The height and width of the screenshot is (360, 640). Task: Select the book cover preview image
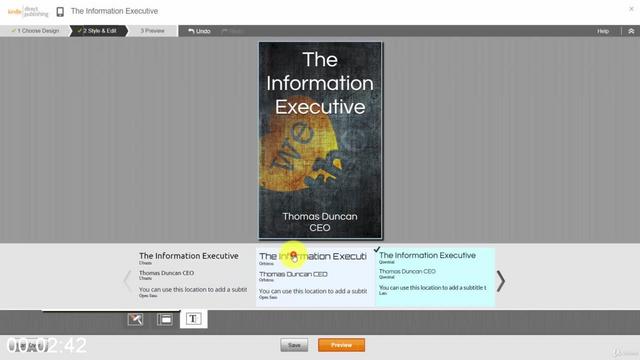[320, 140]
